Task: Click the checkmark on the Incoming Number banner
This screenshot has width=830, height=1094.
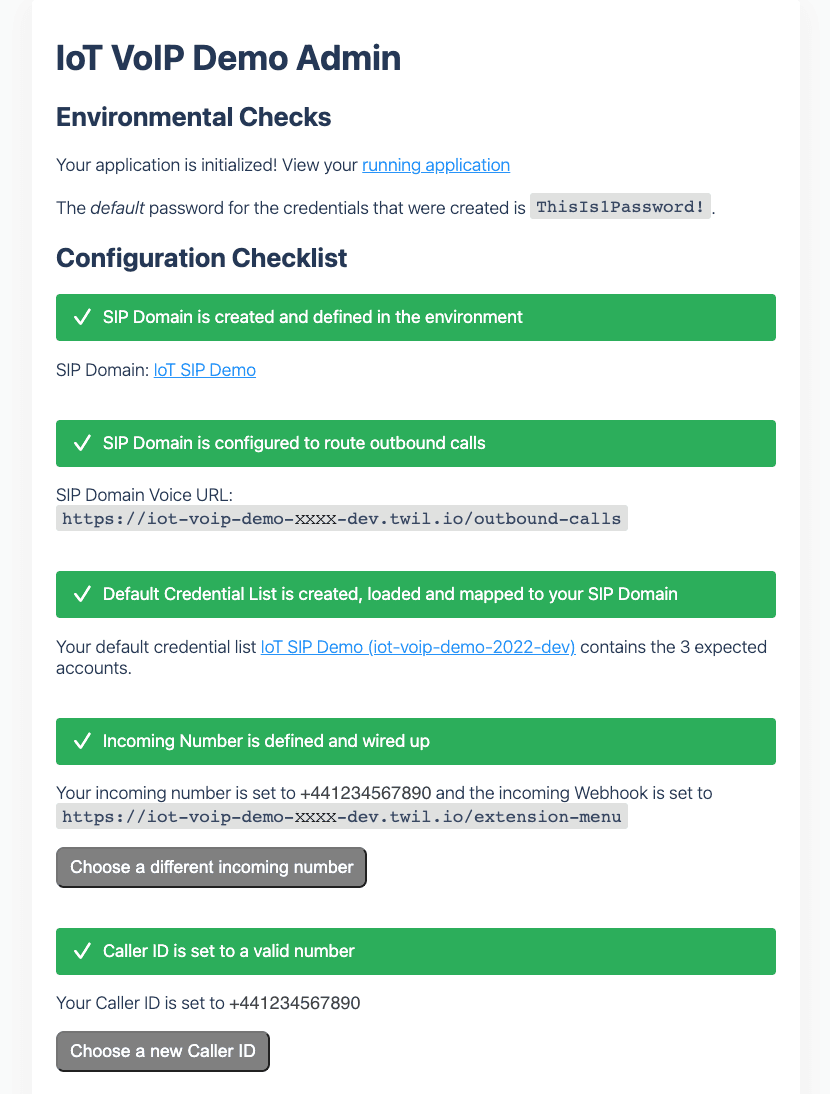Action: tap(83, 741)
